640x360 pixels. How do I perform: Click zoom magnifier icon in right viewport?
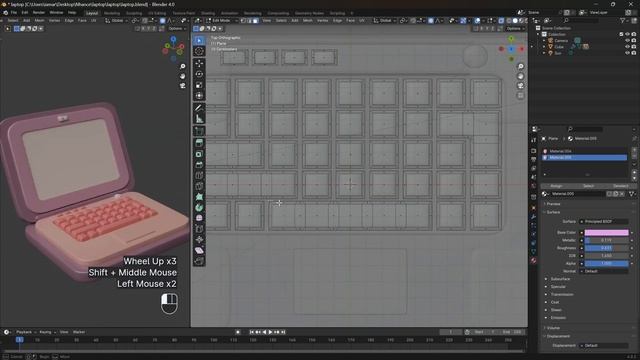pyautogui.click(x=520, y=67)
